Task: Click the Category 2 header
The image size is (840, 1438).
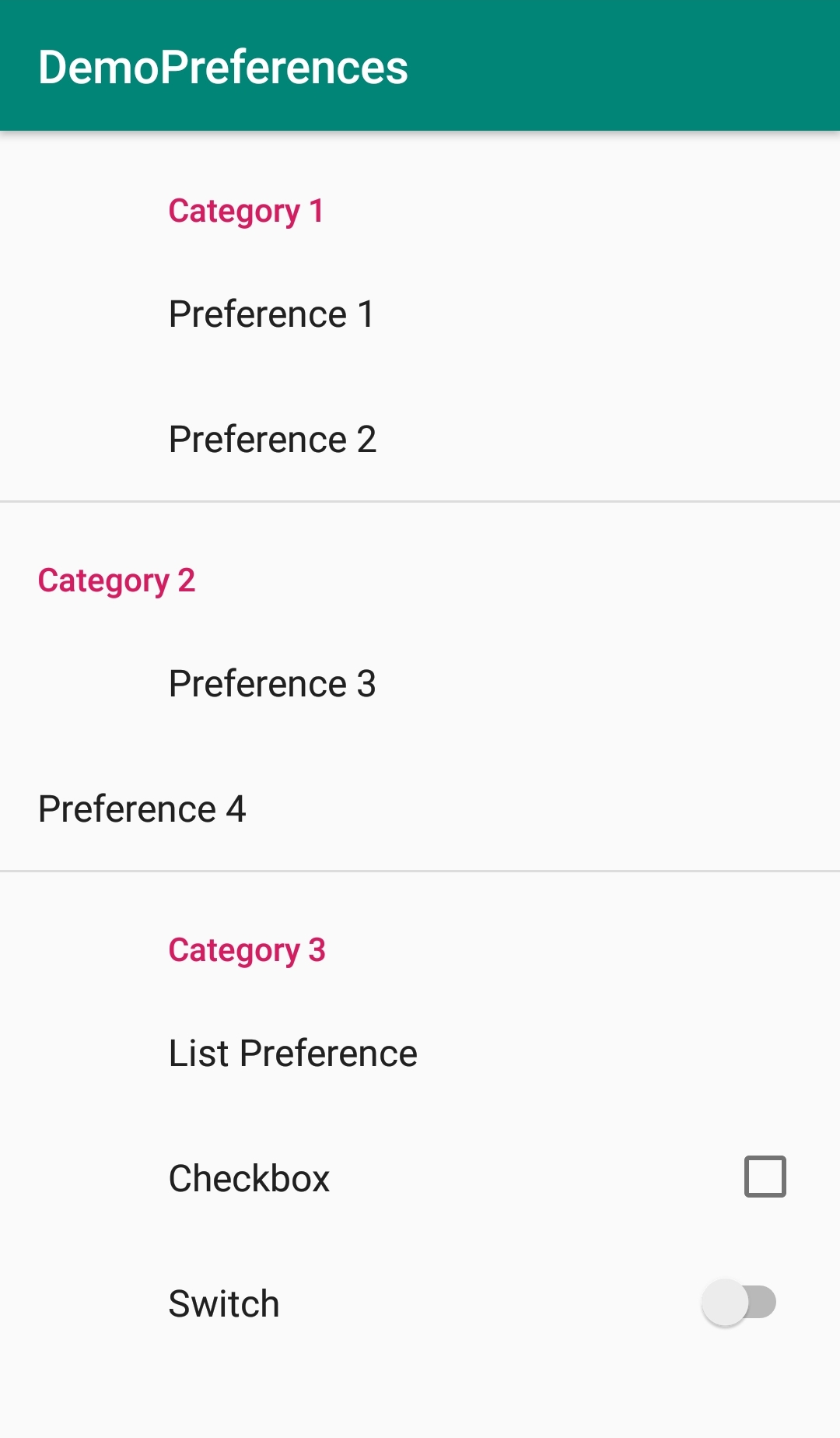Action: coord(117,580)
